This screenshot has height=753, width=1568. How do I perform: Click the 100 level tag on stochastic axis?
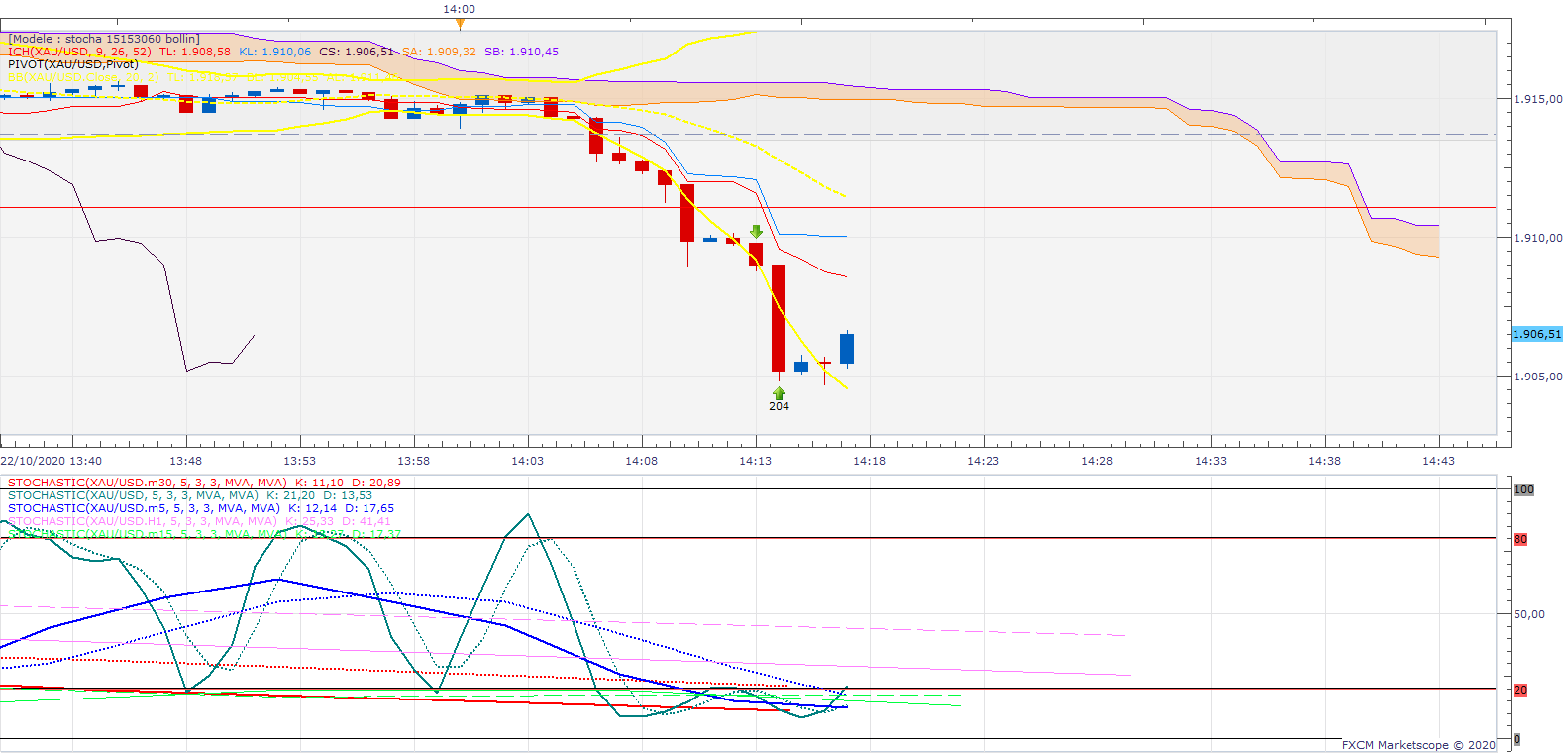[x=1523, y=489]
